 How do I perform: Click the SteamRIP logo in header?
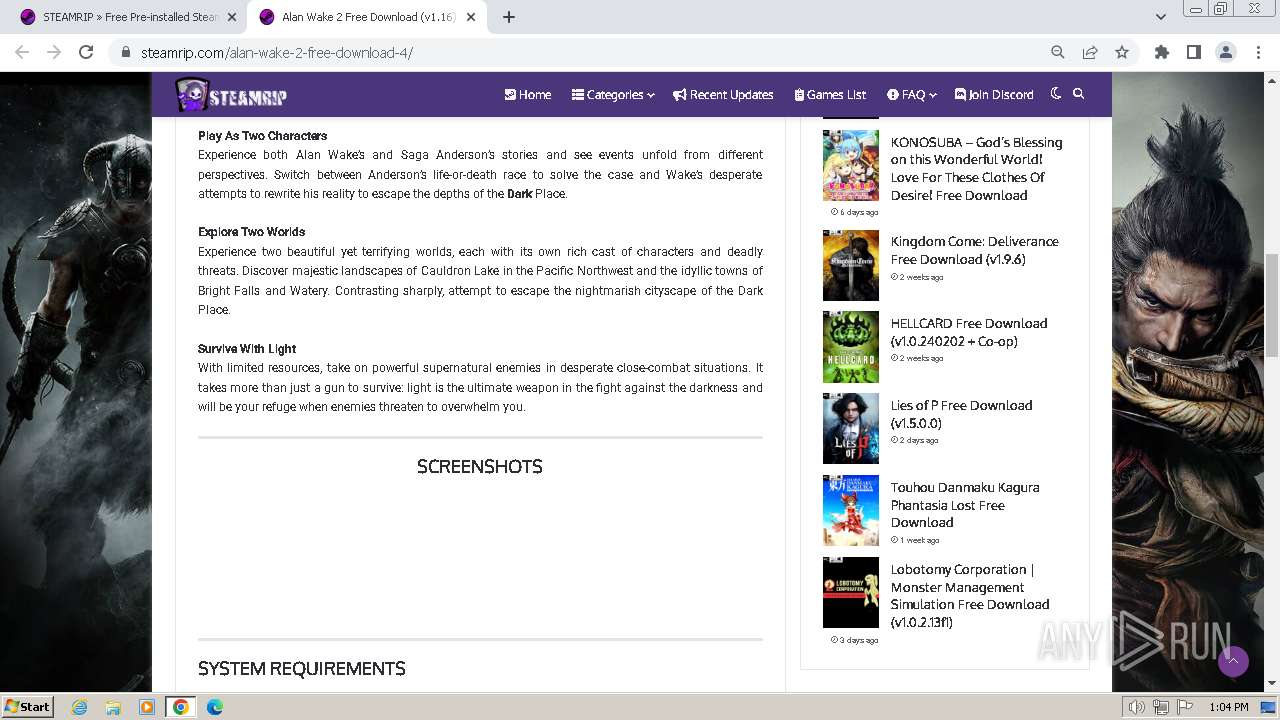tap(231, 95)
